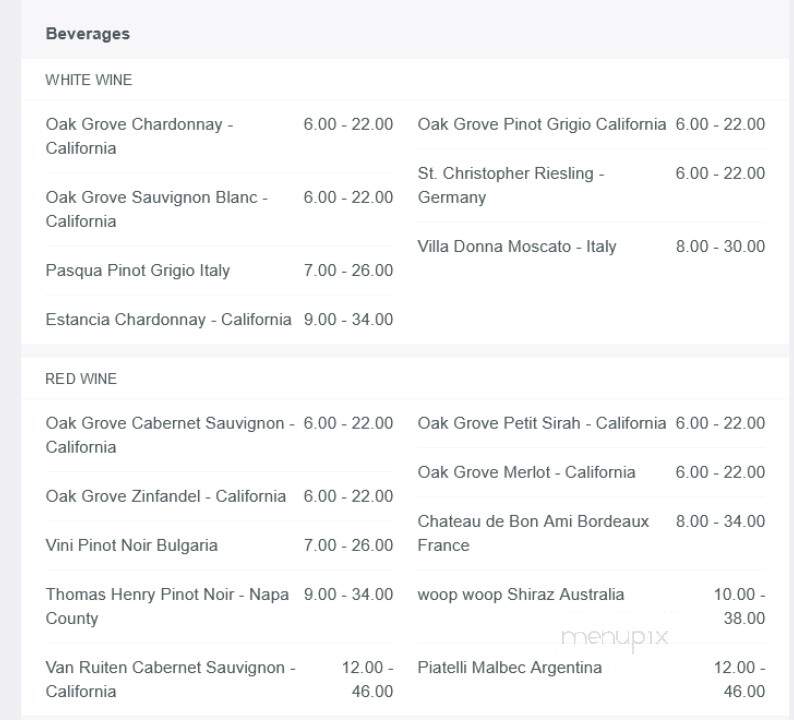Image resolution: width=794 pixels, height=720 pixels.
Task: Click Villa Donna Moscato - Italy
Action: click(516, 246)
